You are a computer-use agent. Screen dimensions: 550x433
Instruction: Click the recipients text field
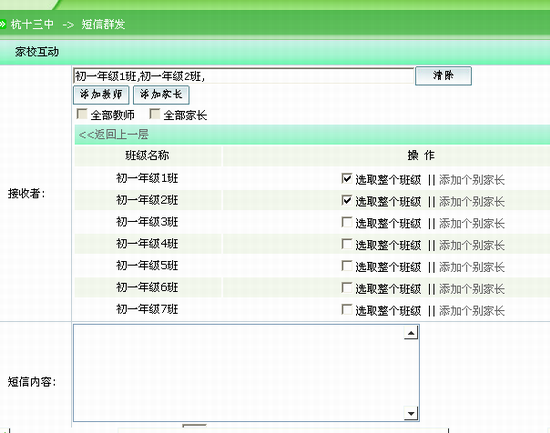[244, 76]
